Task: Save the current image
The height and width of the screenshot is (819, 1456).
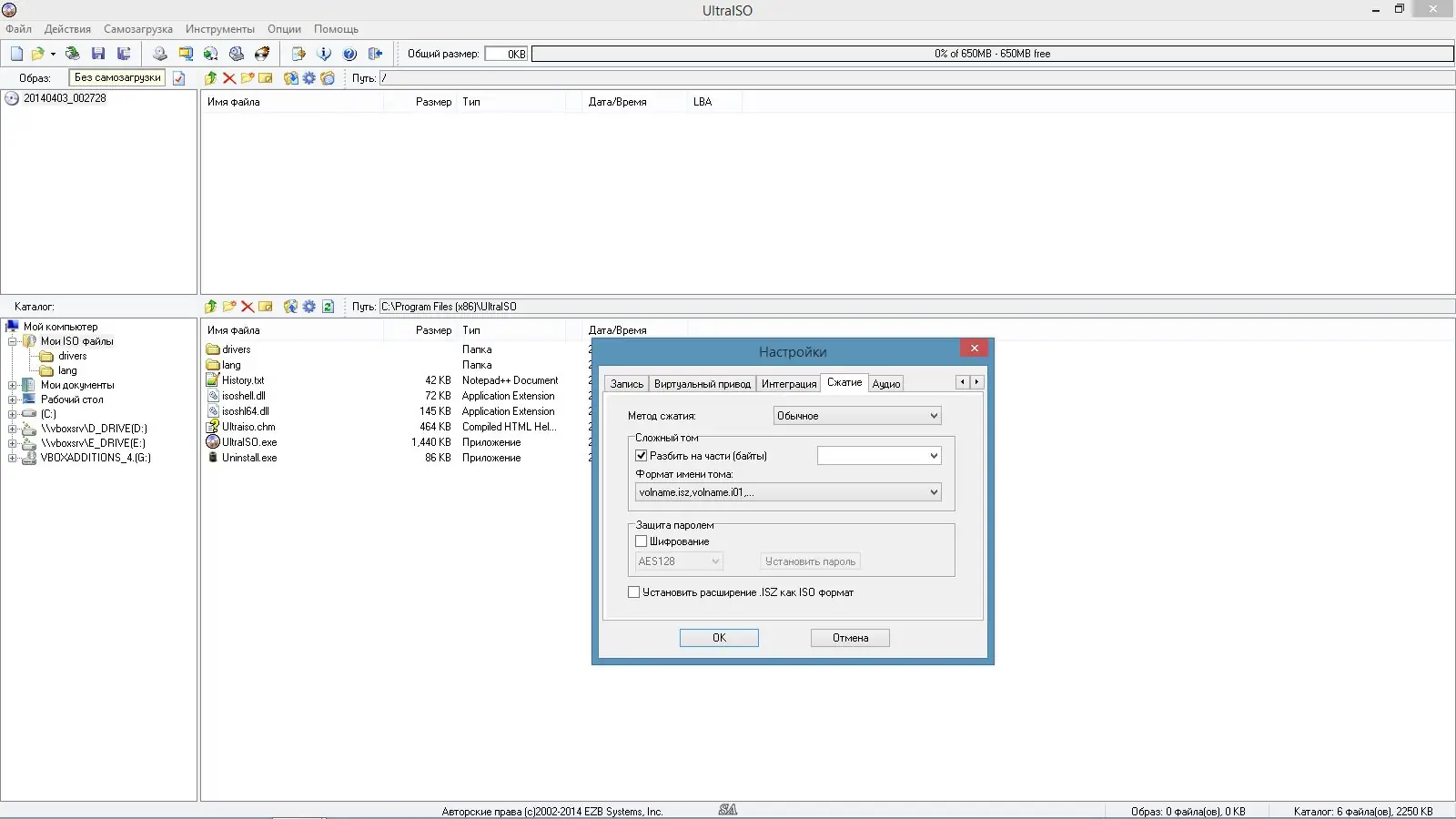Action: (x=99, y=54)
